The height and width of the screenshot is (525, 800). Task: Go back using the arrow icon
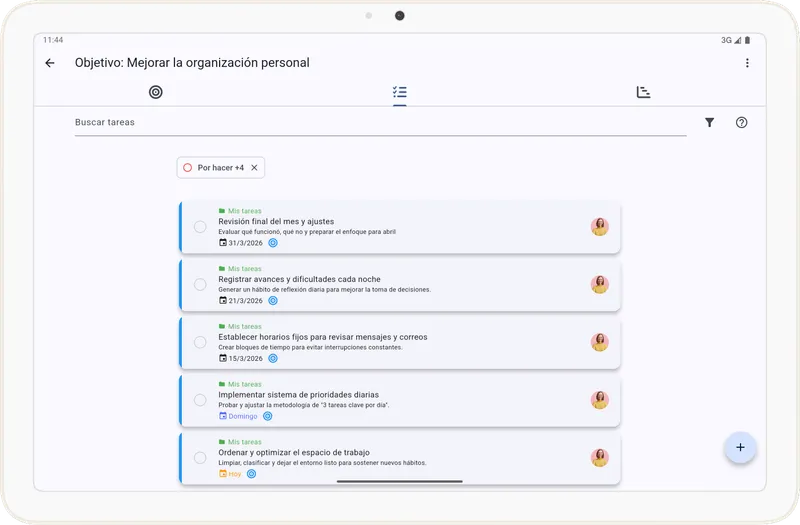point(50,63)
